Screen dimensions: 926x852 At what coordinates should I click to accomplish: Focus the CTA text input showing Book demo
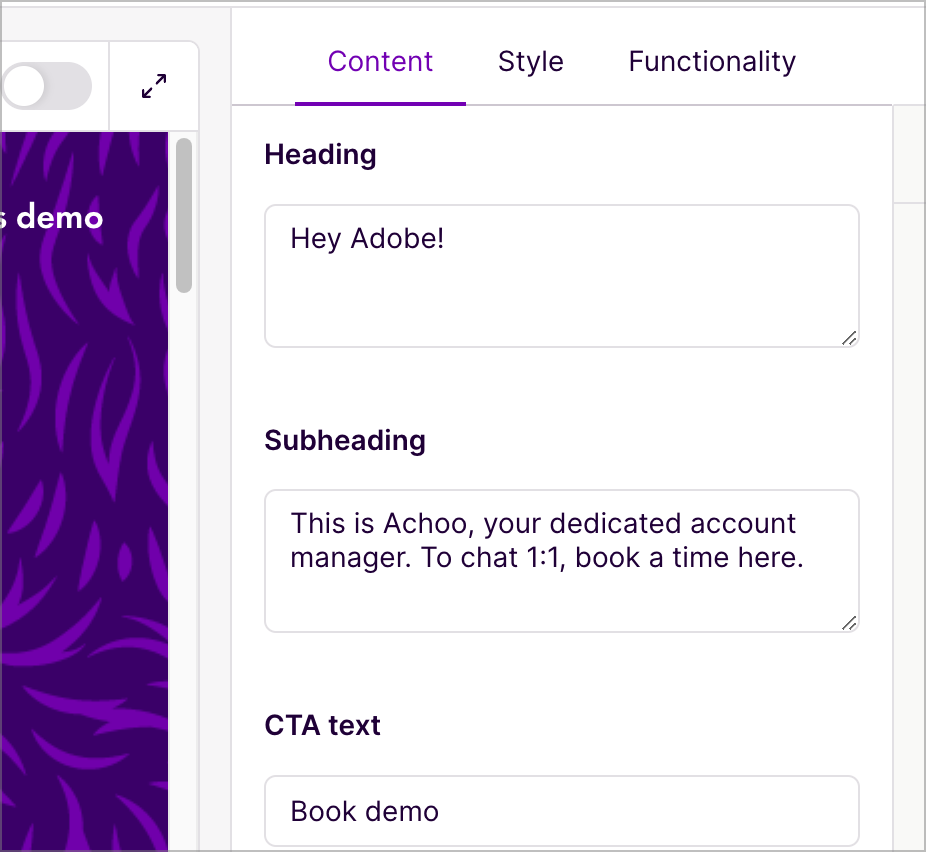562,811
